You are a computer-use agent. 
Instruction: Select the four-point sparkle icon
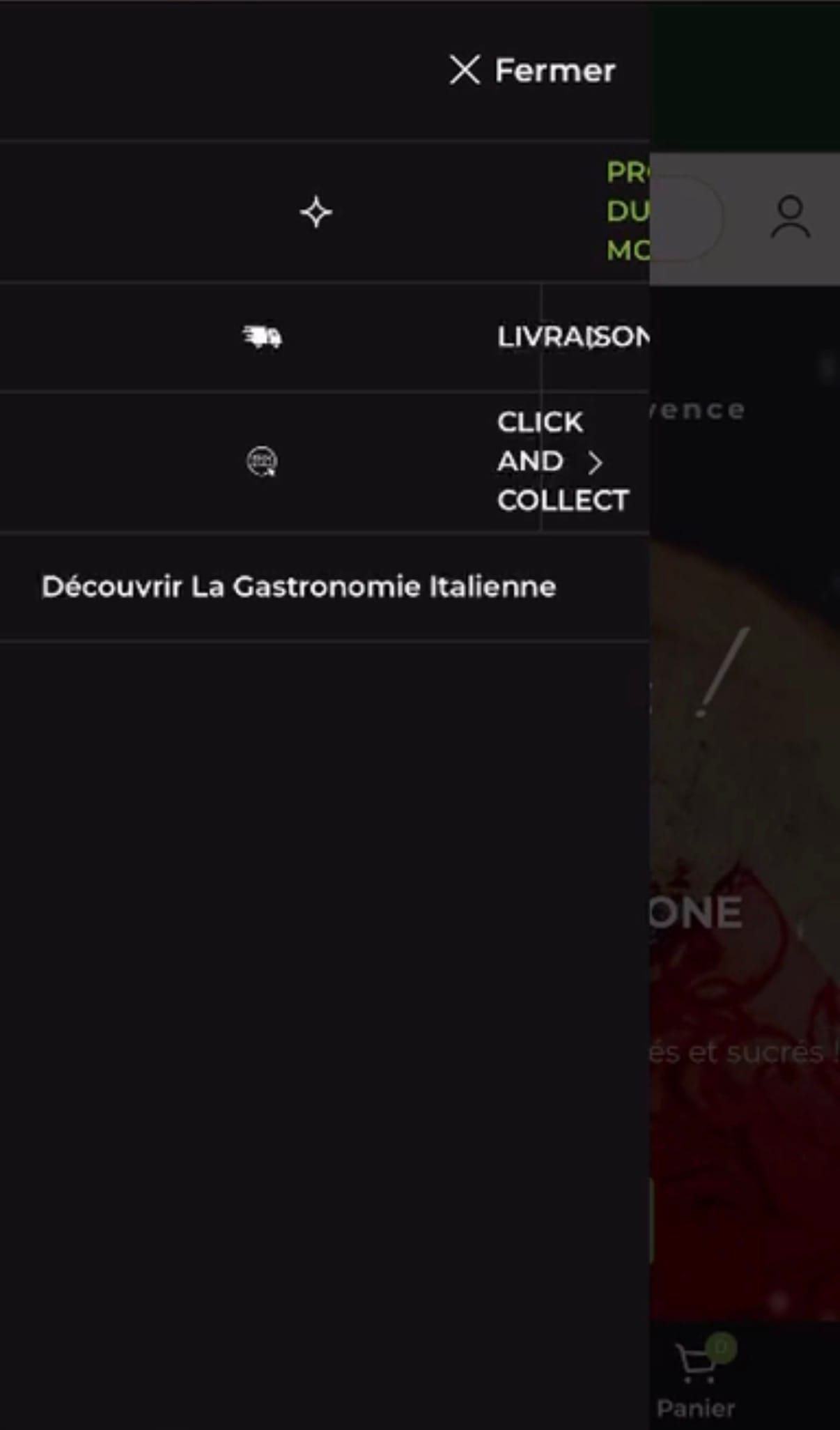pyautogui.click(x=316, y=213)
